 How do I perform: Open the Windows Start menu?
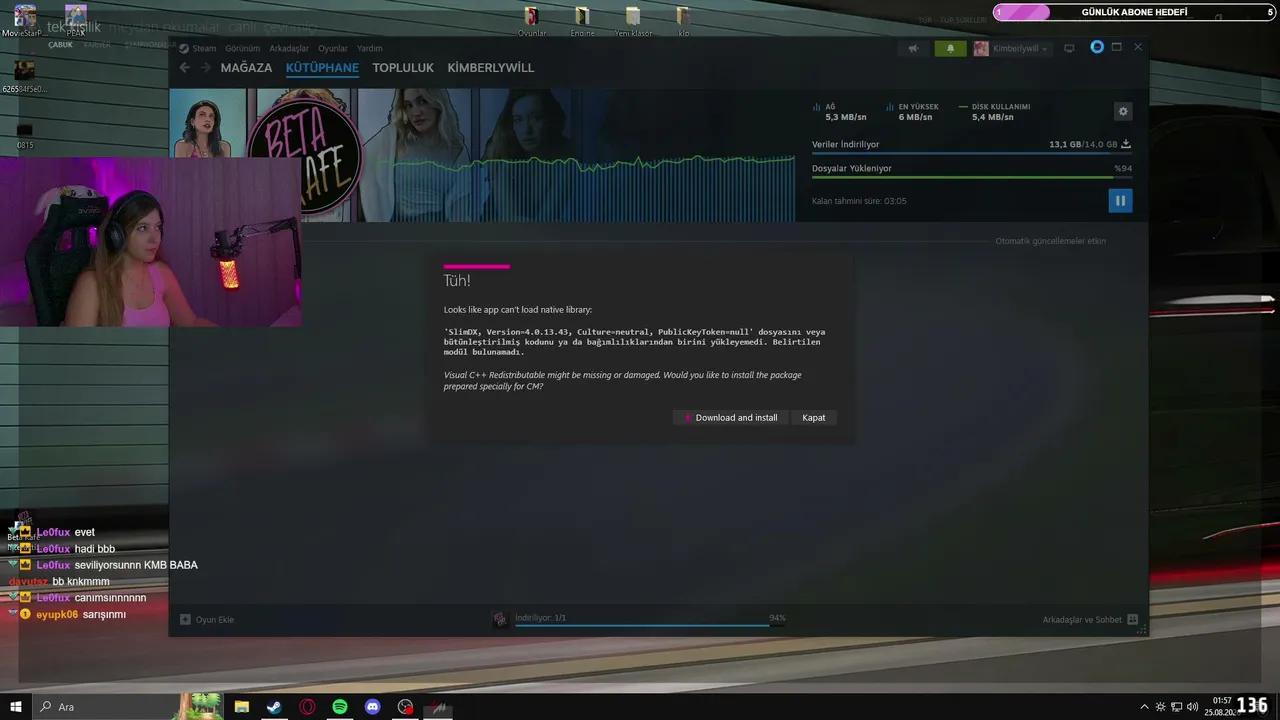(16, 707)
